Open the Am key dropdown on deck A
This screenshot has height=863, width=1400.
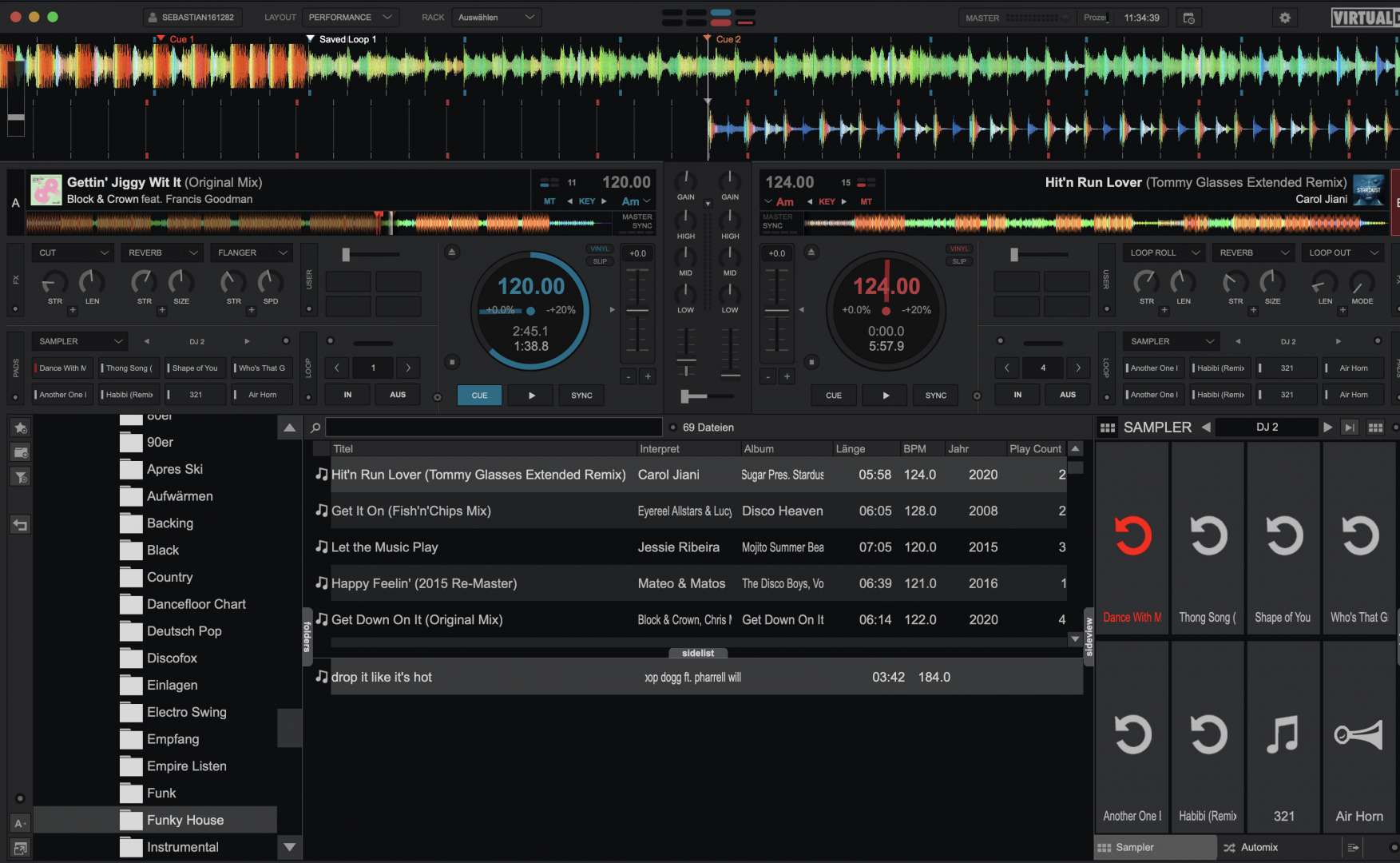coord(636,201)
